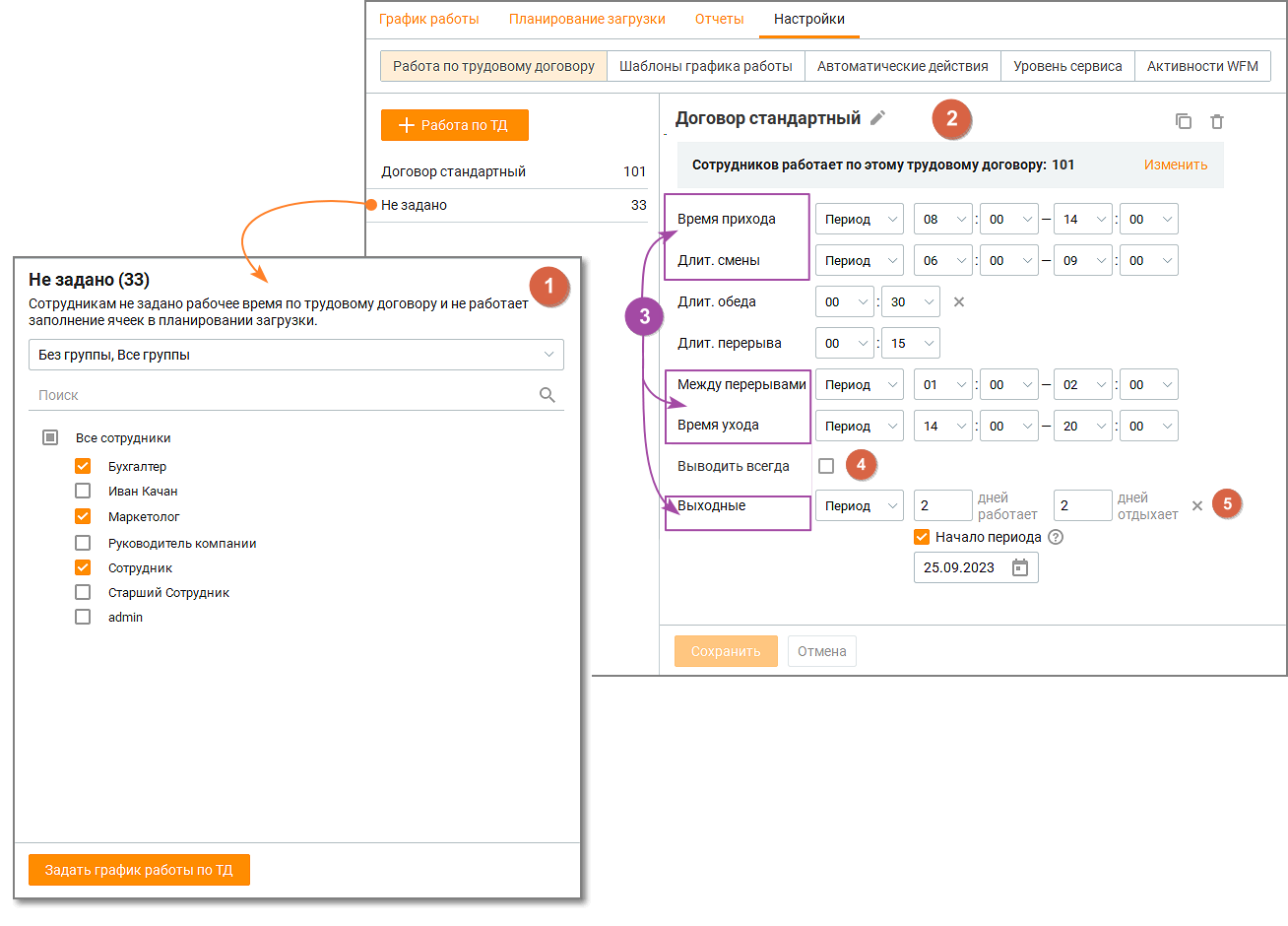Open the 'Отчеты' tab
1288x926 pixels.
[x=720, y=19]
